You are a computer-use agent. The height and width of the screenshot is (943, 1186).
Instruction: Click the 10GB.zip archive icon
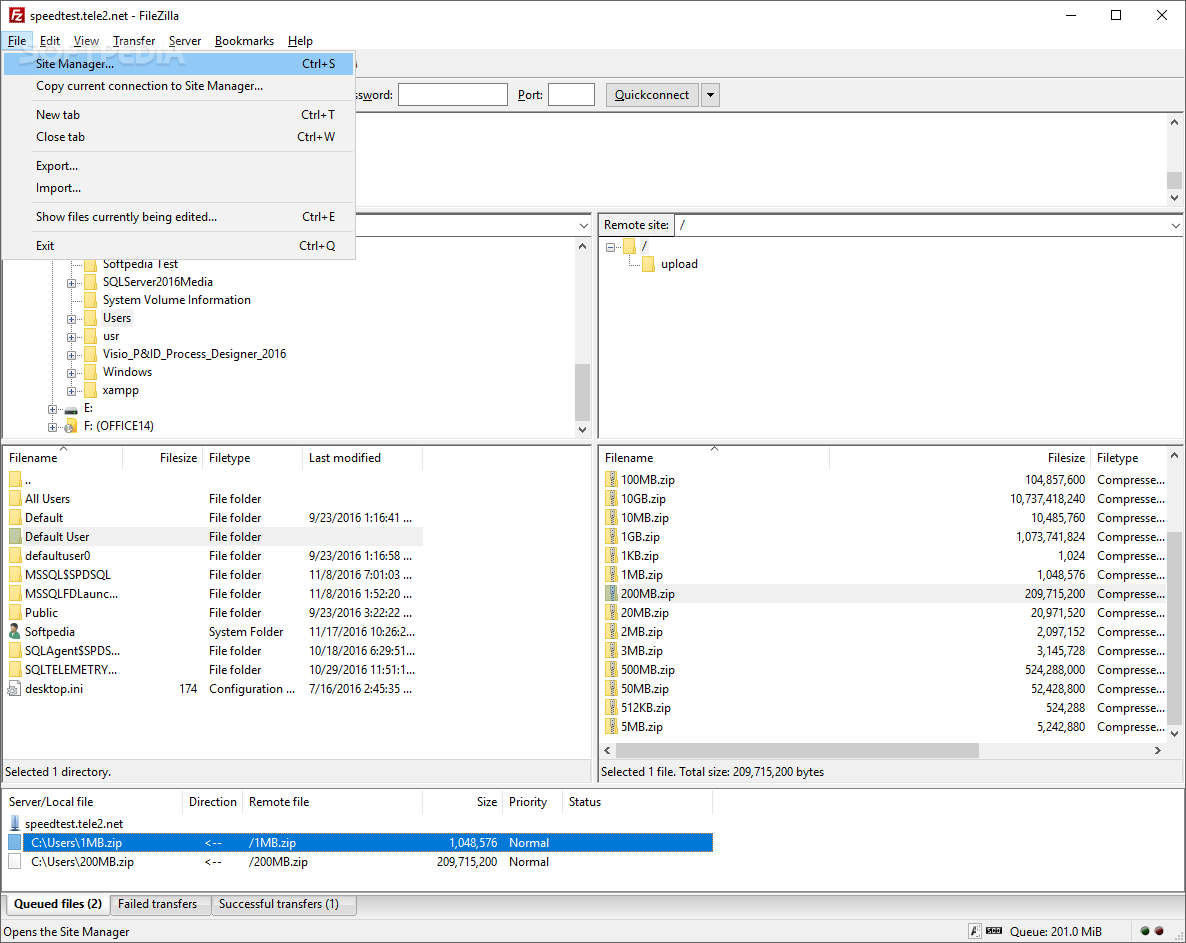(612, 498)
